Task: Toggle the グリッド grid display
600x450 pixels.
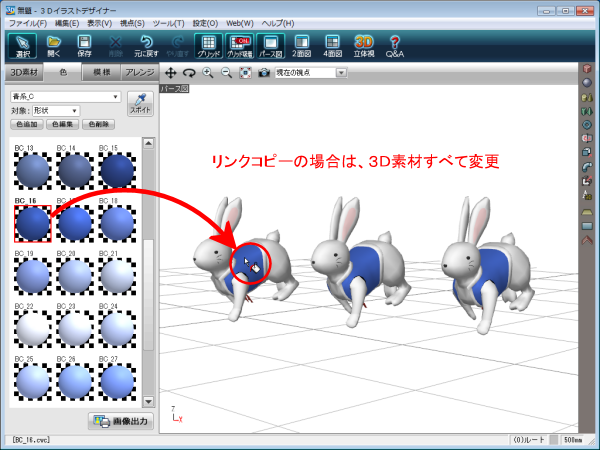Action: (208, 47)
